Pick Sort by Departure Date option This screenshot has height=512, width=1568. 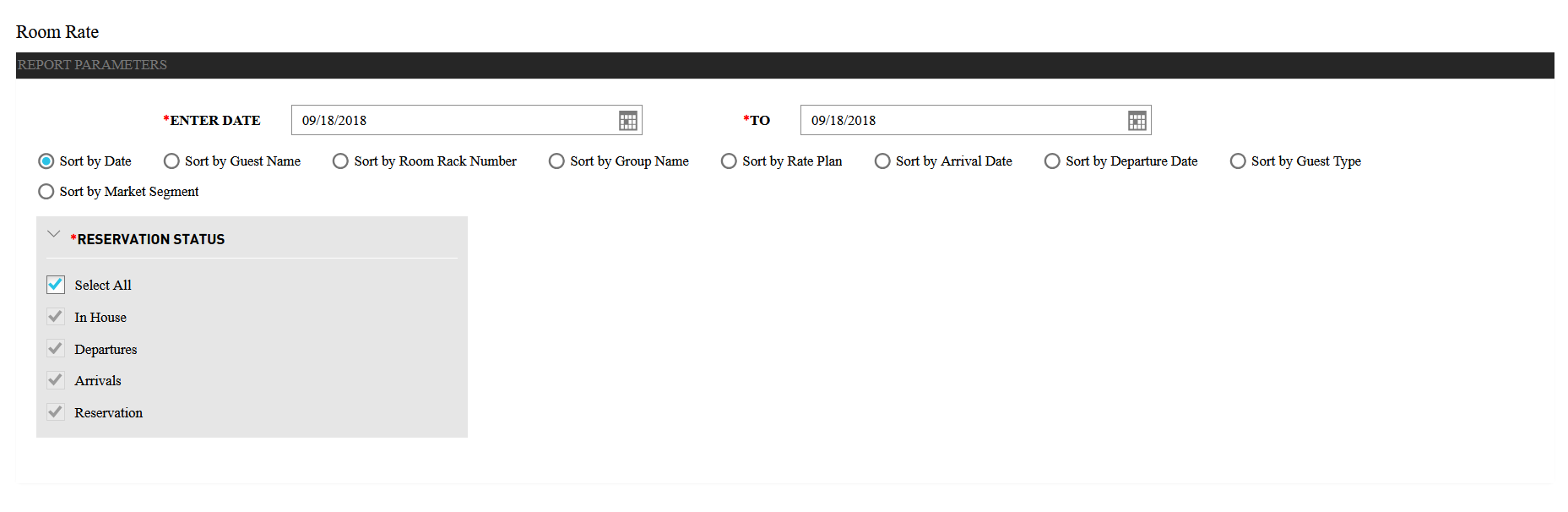pyautogui.click(x=1052, y=161)
